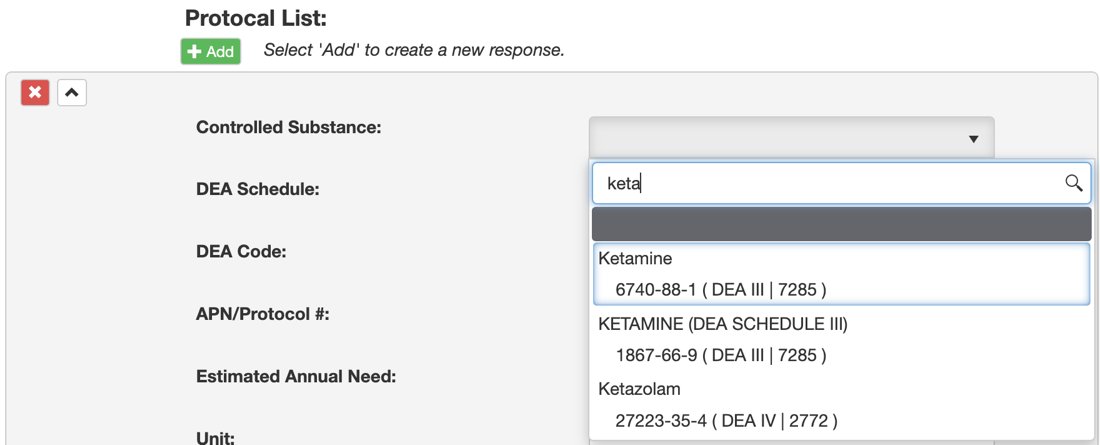Select the 6740-88-1 DEA III entry

[x=720, y=289]
